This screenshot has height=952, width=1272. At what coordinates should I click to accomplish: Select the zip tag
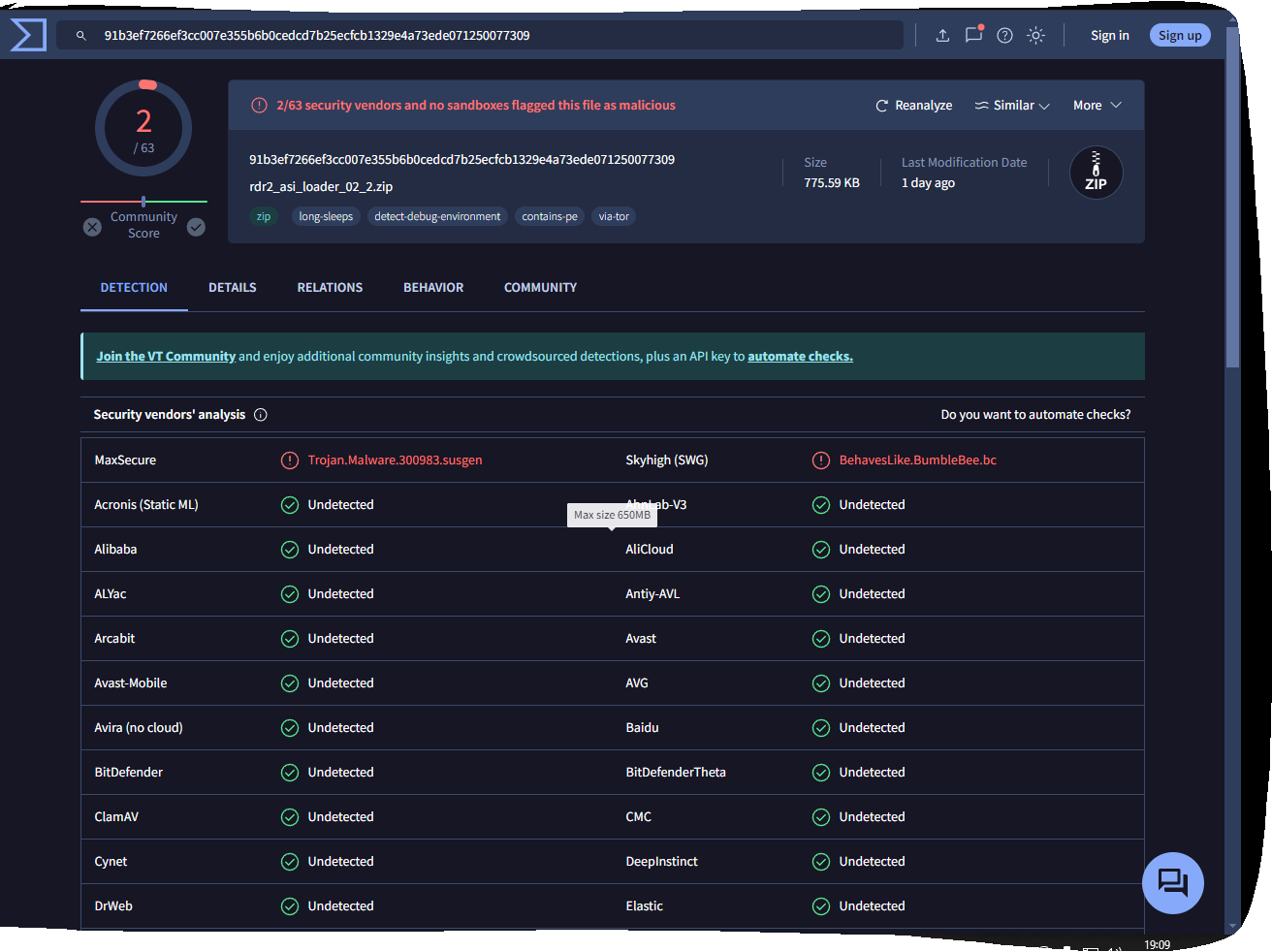(264, 217)
